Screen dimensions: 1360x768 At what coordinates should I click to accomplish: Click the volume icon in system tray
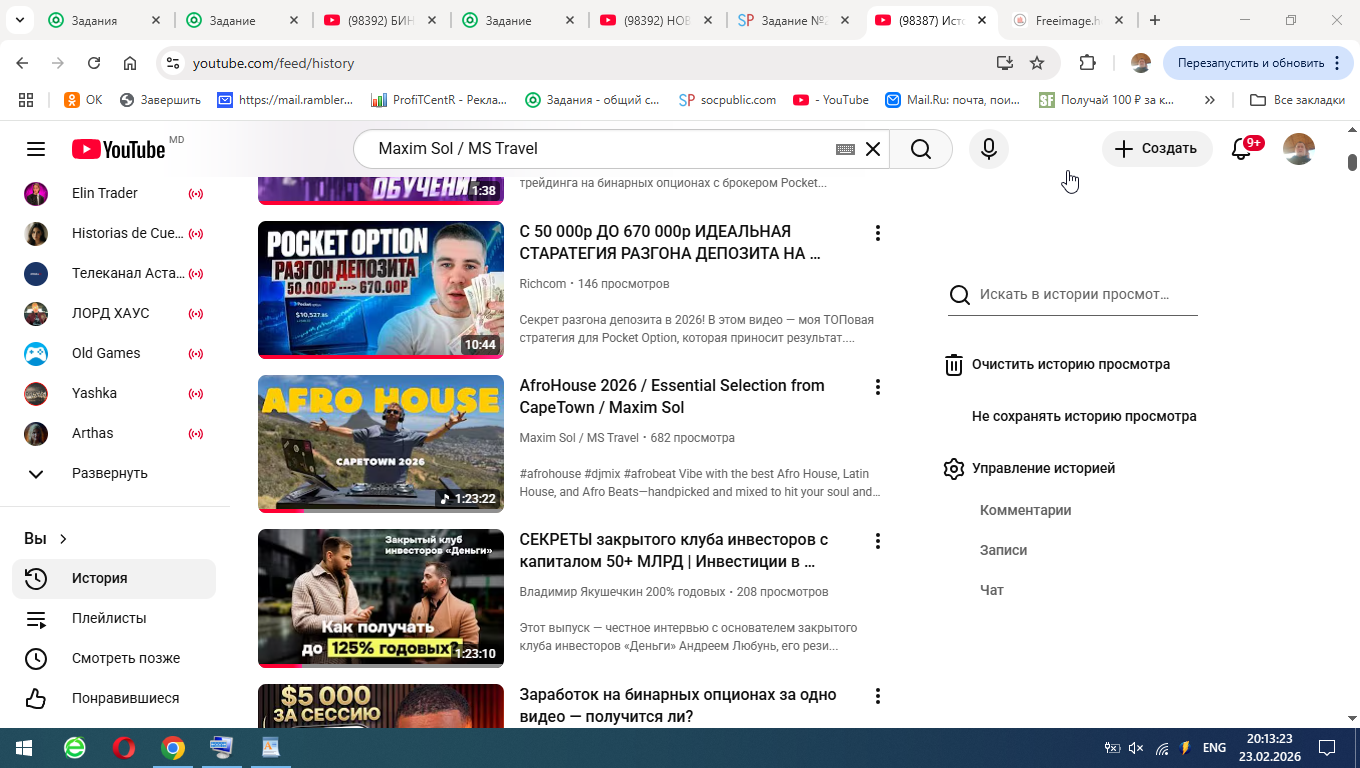pos(1136,748)
